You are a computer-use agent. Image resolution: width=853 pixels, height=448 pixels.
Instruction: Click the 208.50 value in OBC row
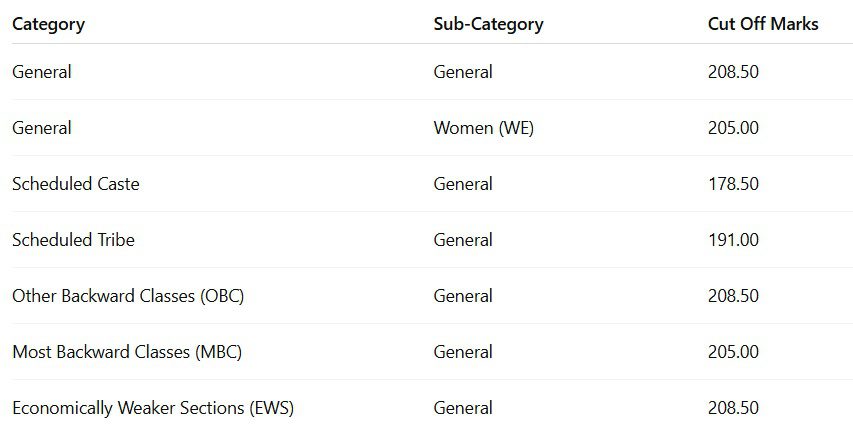733,296
